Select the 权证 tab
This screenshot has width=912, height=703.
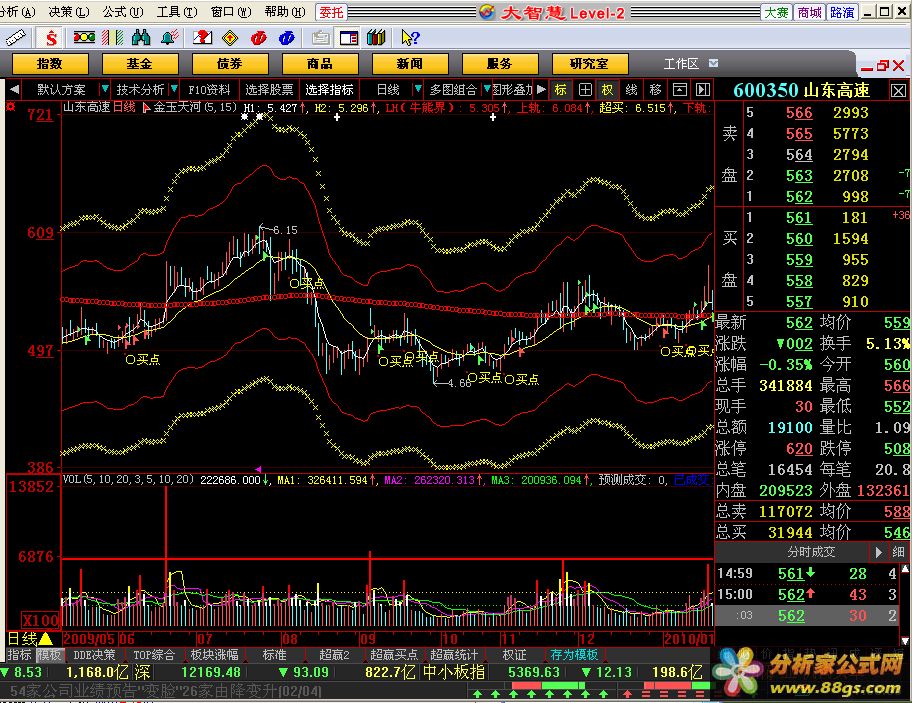point(514,655)
